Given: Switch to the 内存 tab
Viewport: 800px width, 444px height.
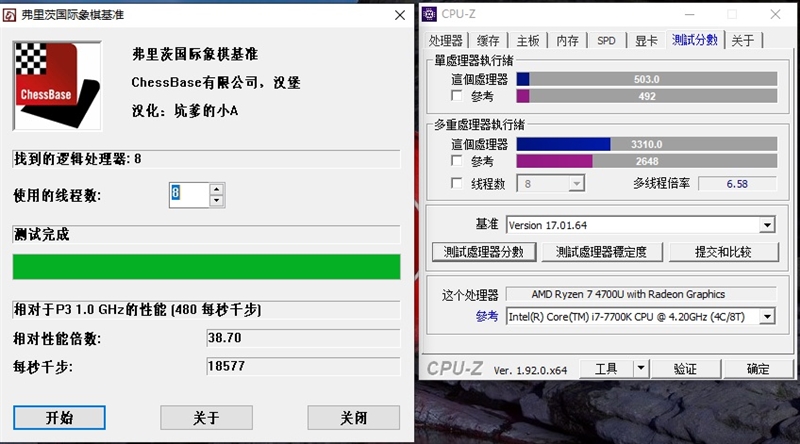Looking at the screenshot, I should coord(567,41).
